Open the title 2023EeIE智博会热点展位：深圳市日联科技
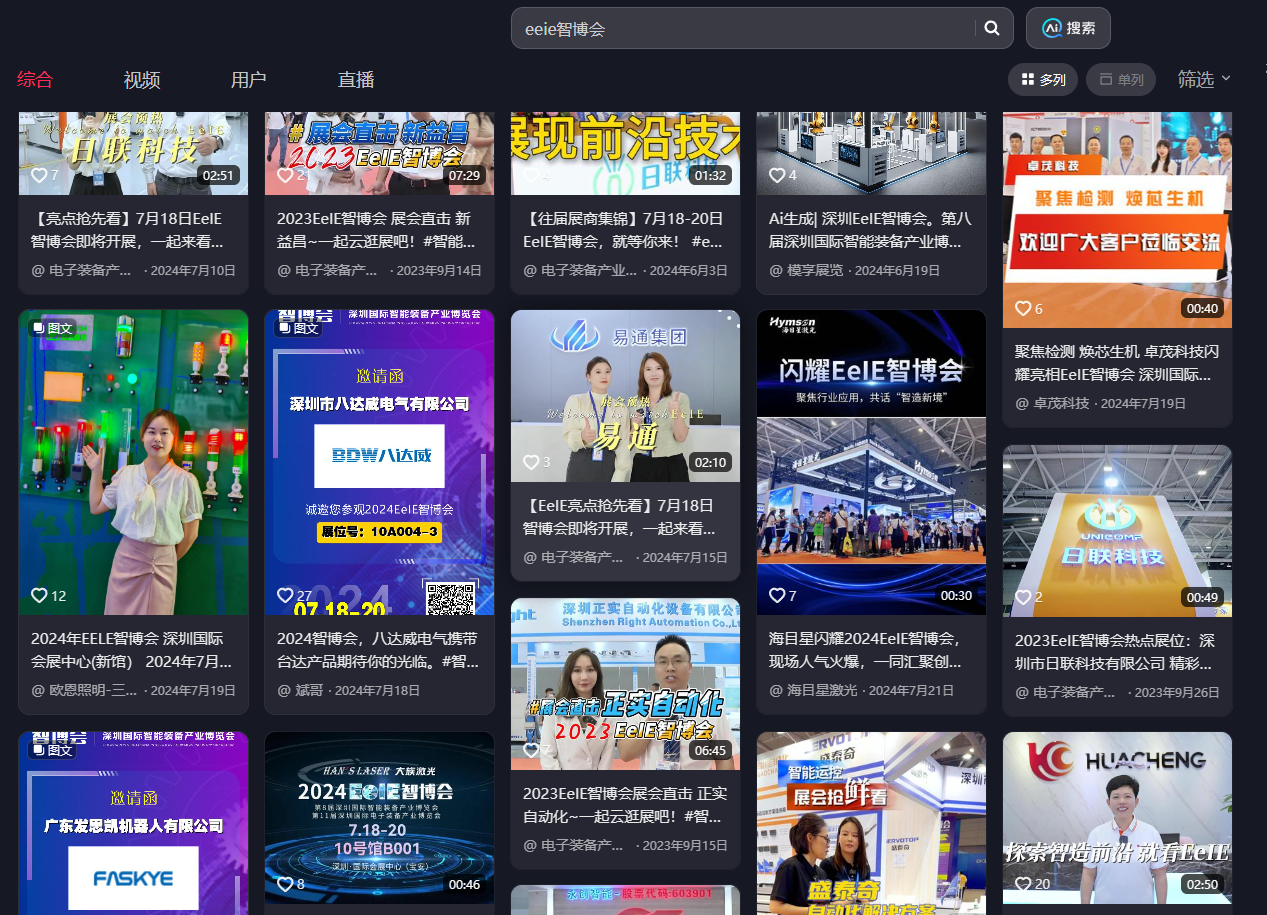Image resolution: width=1267 pixels, height=915 pixels. pos(1115,650)
